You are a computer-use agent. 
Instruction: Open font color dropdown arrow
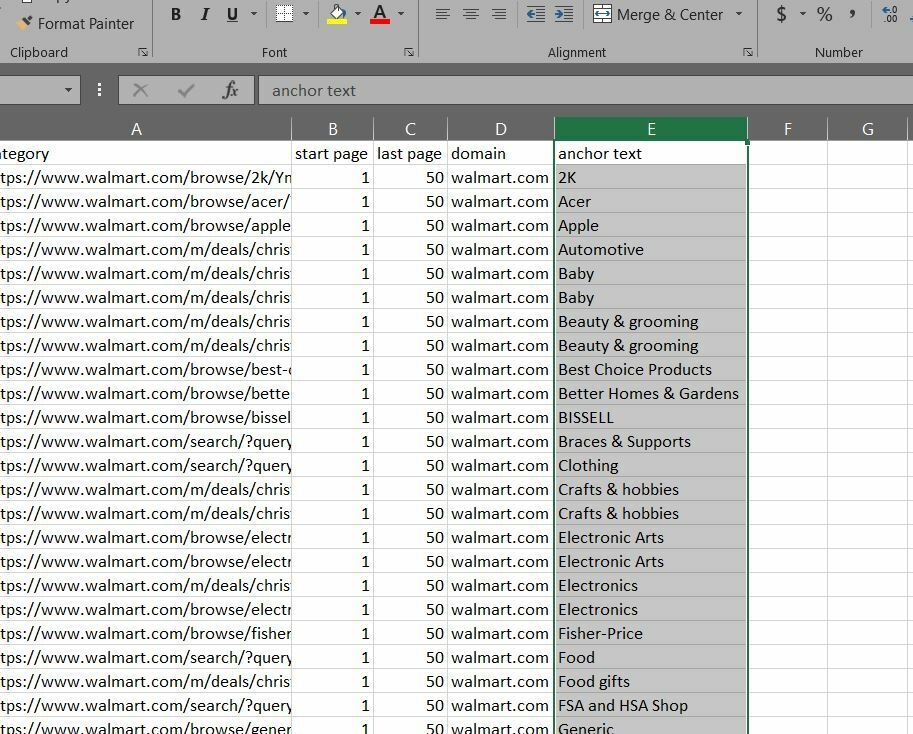401,13
